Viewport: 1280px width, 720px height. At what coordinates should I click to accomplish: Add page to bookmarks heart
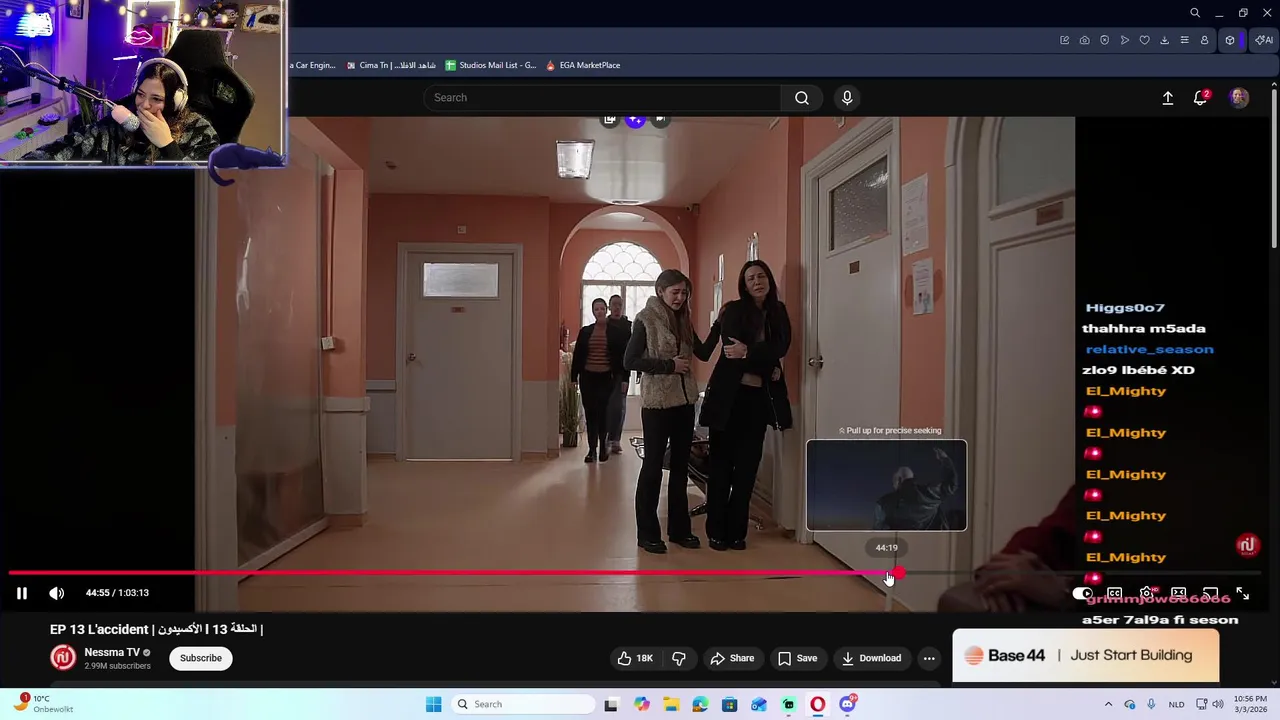pyautogui.click(x=1145, y=40)
